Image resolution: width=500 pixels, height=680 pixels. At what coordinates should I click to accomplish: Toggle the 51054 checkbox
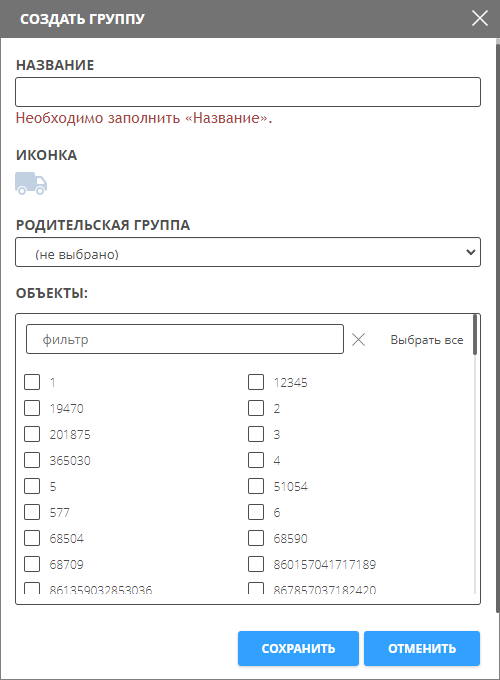pos(256,486)
